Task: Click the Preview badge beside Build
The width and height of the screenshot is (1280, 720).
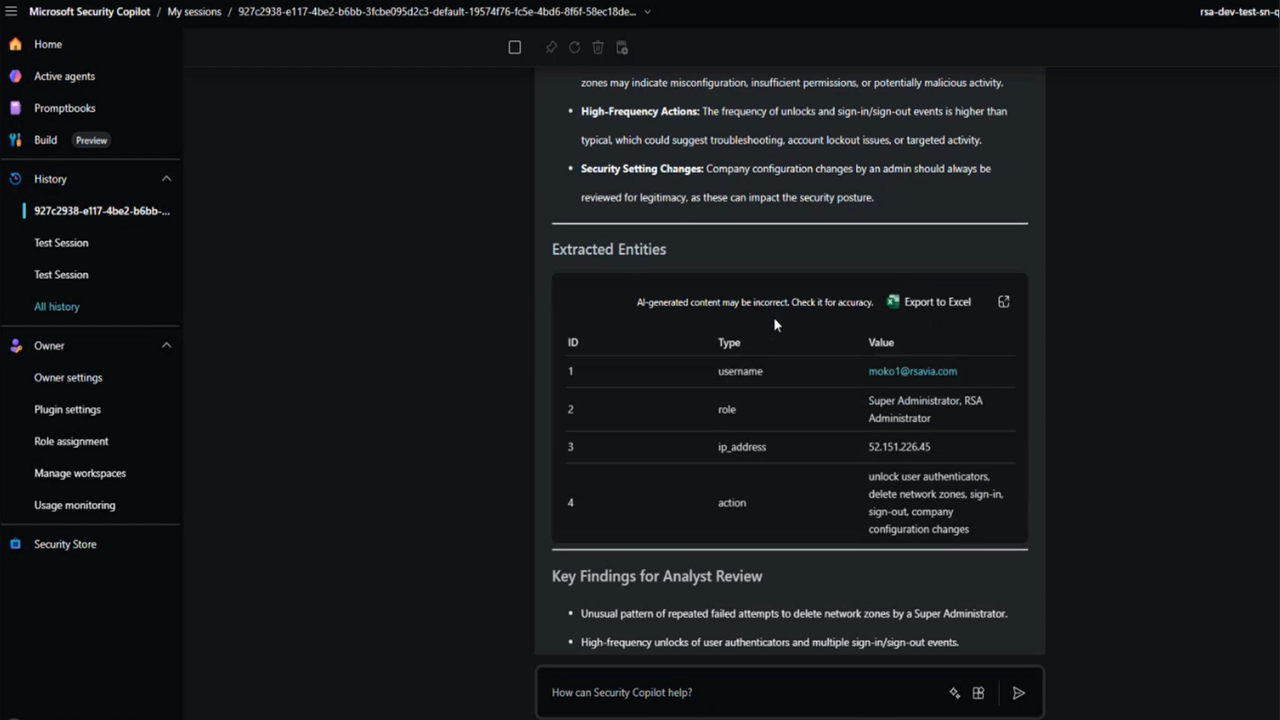Action: (91, 140)
